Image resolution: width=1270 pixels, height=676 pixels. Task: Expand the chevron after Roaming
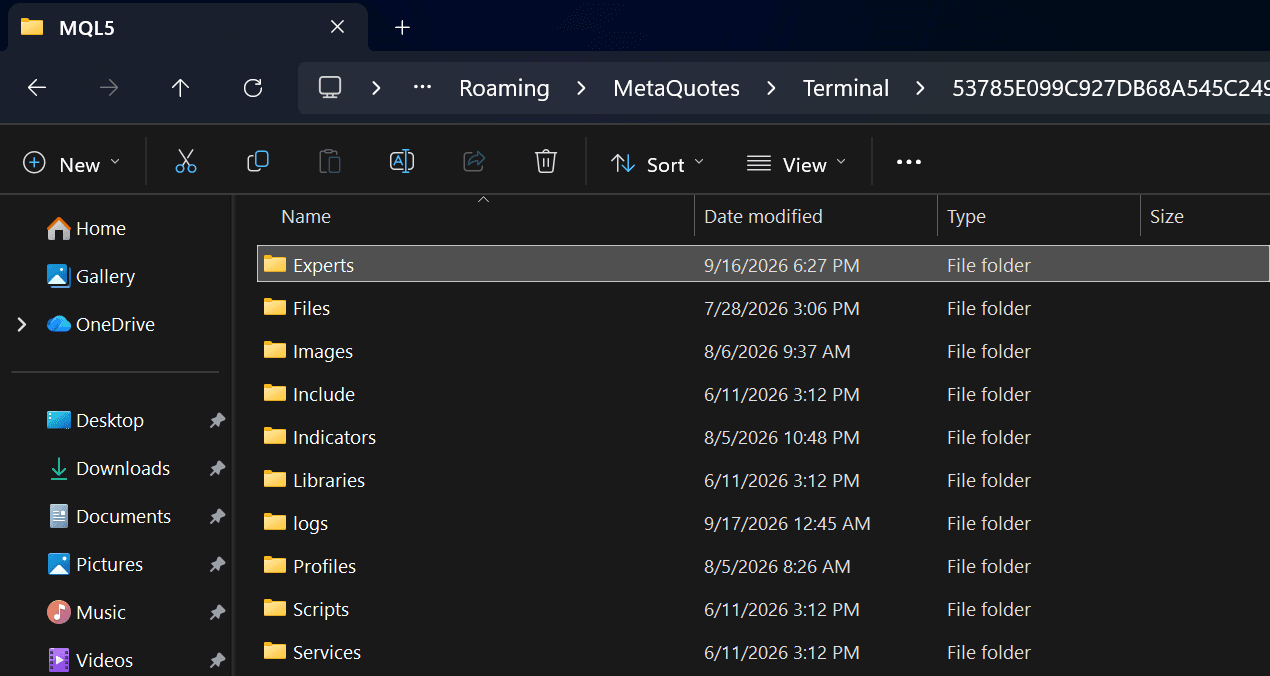(x=582, y=88)
